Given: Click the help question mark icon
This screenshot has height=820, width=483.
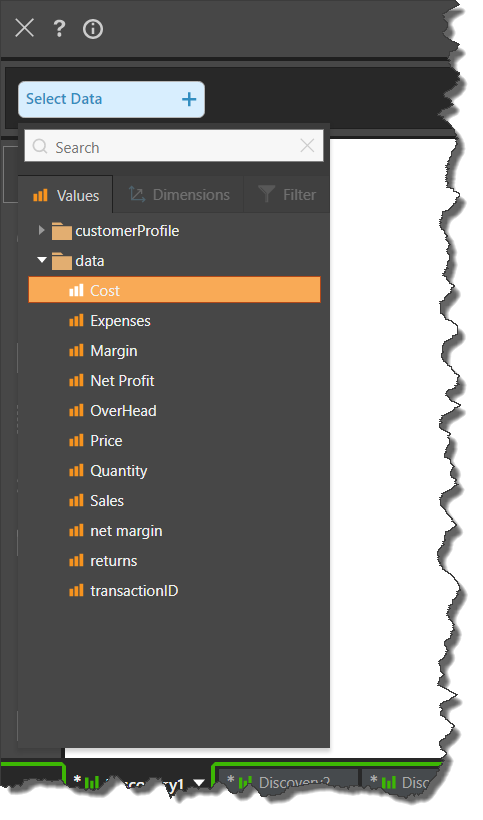Looking at the screenshot, I should click(60, 28).
